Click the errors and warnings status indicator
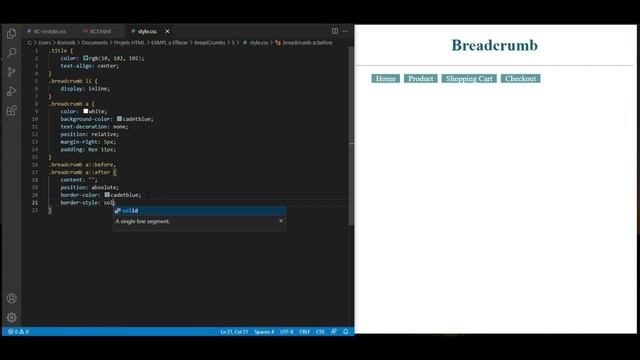Screen dimensions: 640x360 pos(18,331)
